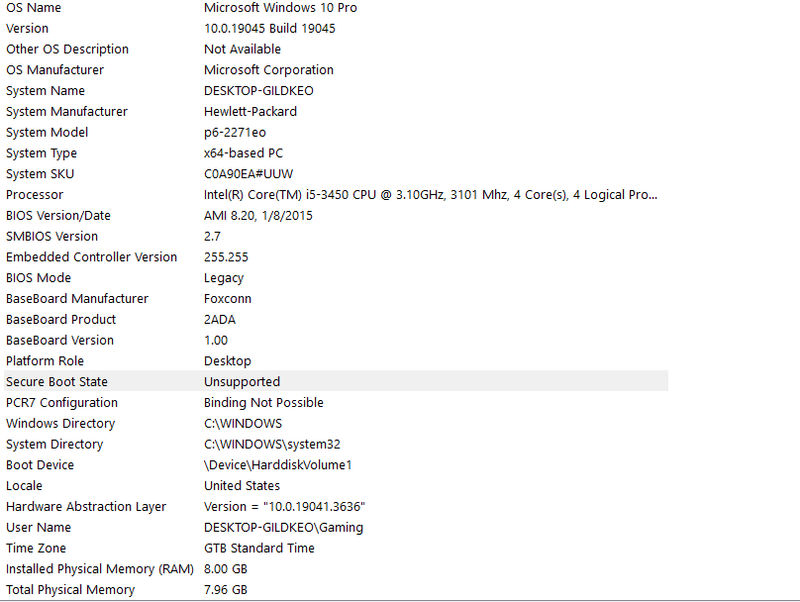800x602 pixels.
Task: Click the value C:\WINDOWS
Action: 243,424
